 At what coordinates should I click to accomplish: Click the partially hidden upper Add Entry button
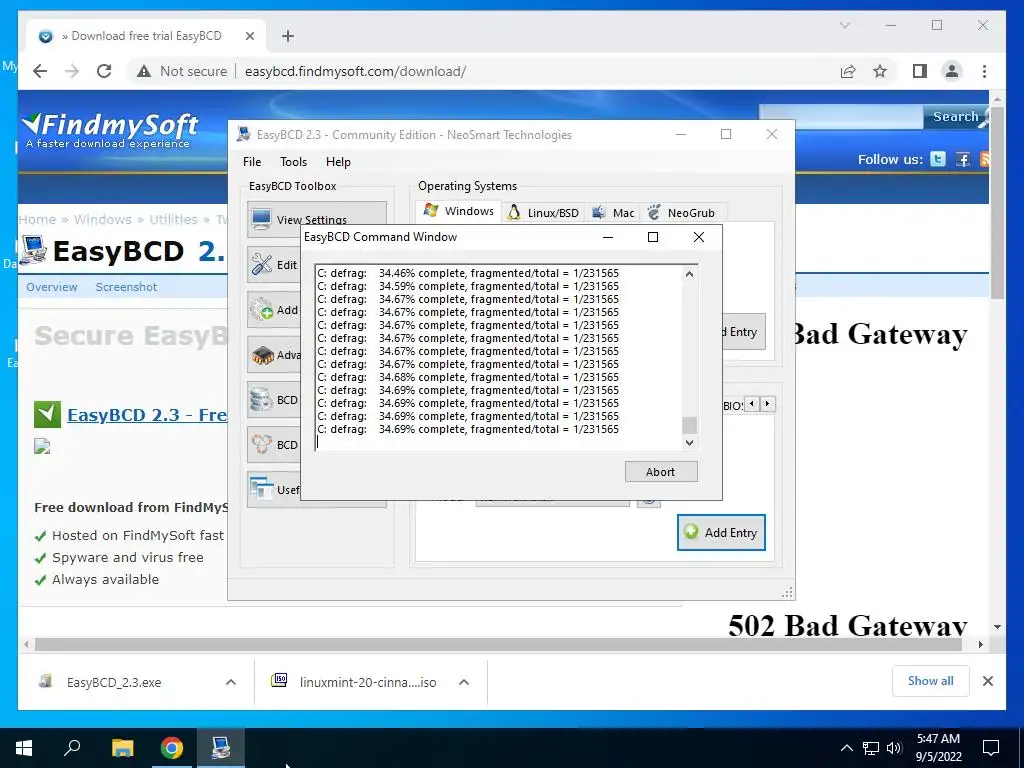[x=743, y=332]
